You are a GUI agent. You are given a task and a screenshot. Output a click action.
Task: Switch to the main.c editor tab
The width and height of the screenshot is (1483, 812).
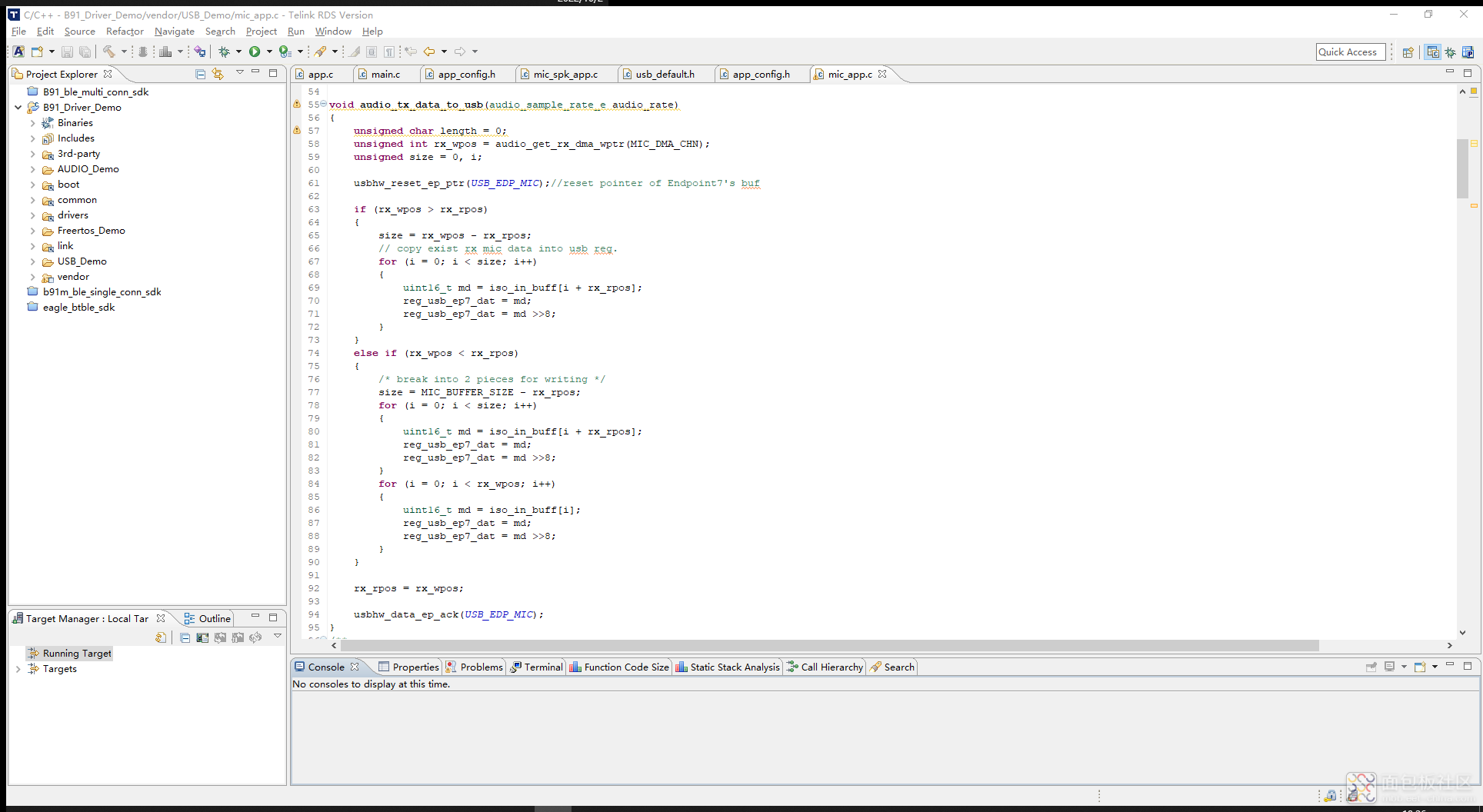[385, 75]
